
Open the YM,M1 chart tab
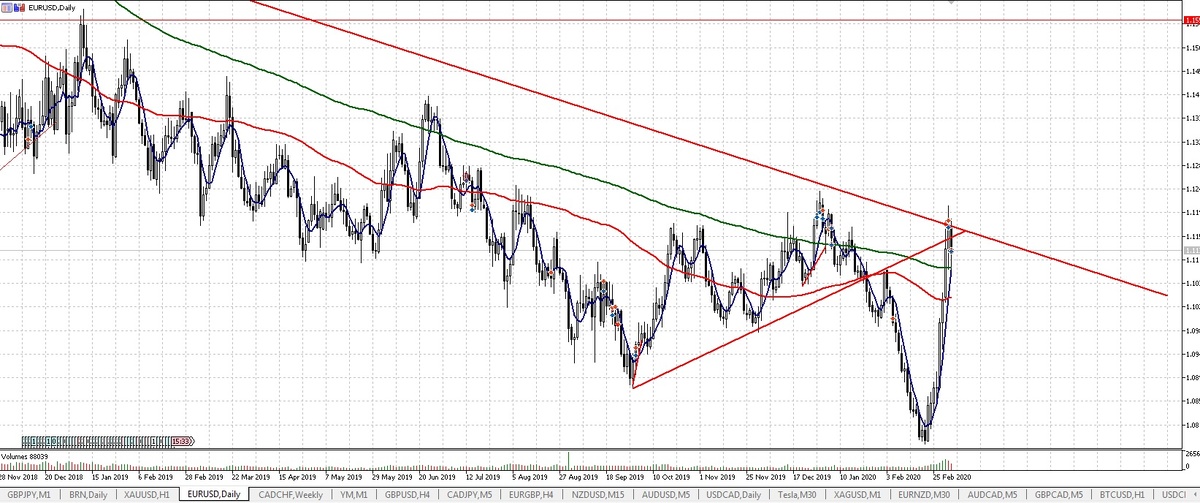coord(353,494)
